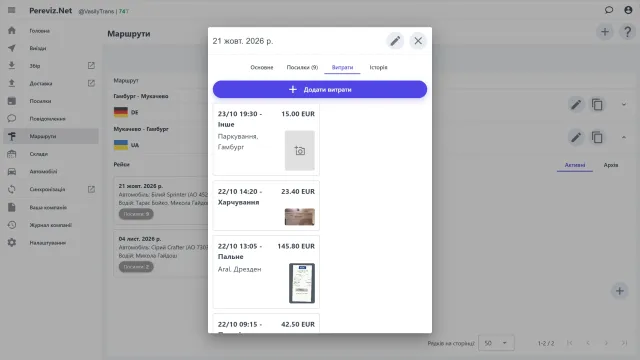Go to Головна in the sidebar

pos(51,31)
